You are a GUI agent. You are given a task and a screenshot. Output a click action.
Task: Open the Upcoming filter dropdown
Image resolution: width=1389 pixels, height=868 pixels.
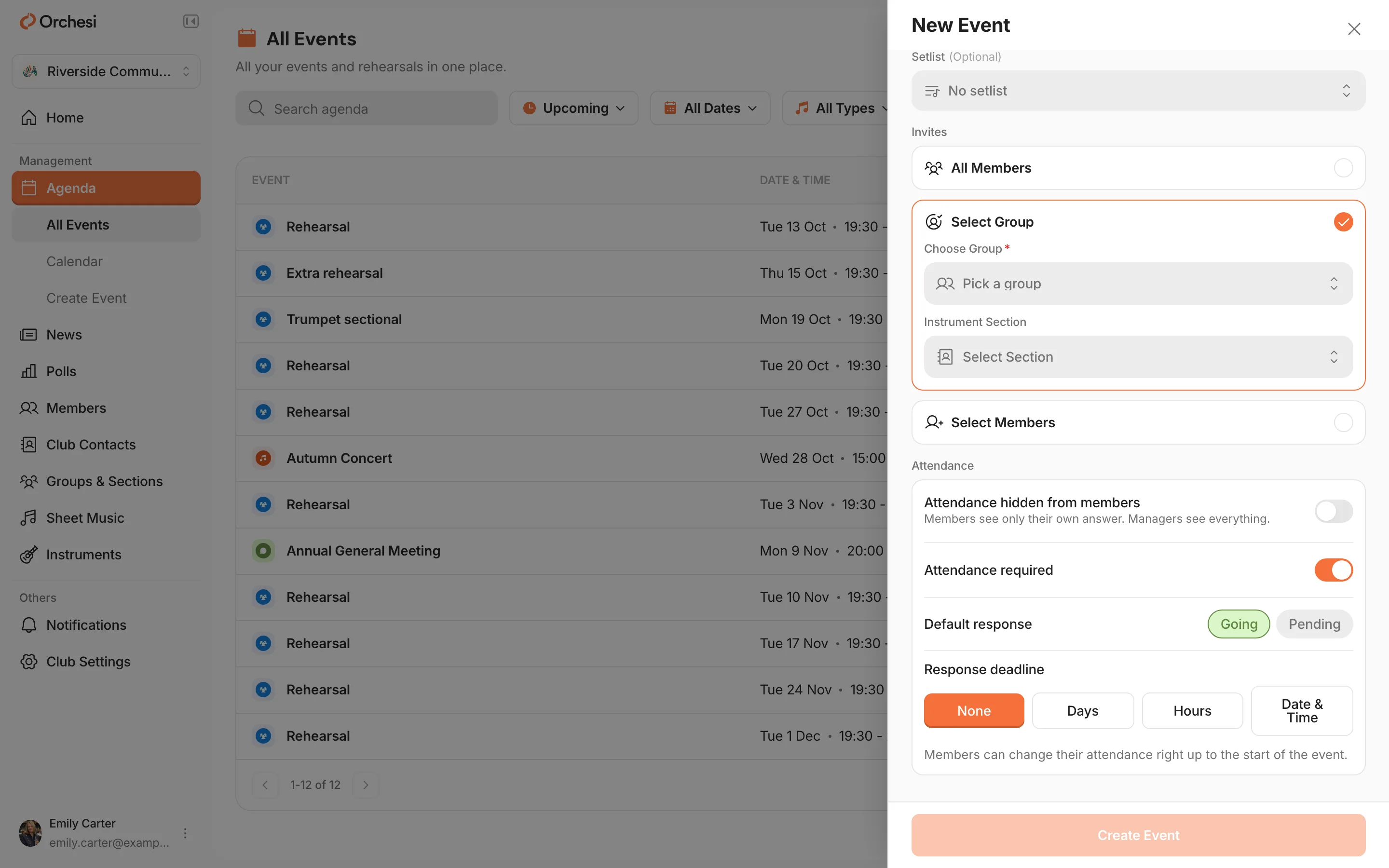(x=573, y=108)
